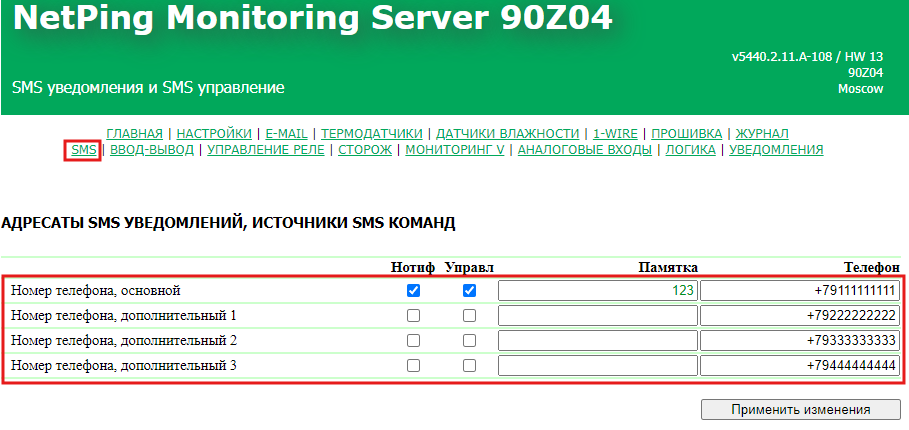909x430 pixels.
Task: Check Нотиф for дополнительный 3 number
Action: click(414, 366)
